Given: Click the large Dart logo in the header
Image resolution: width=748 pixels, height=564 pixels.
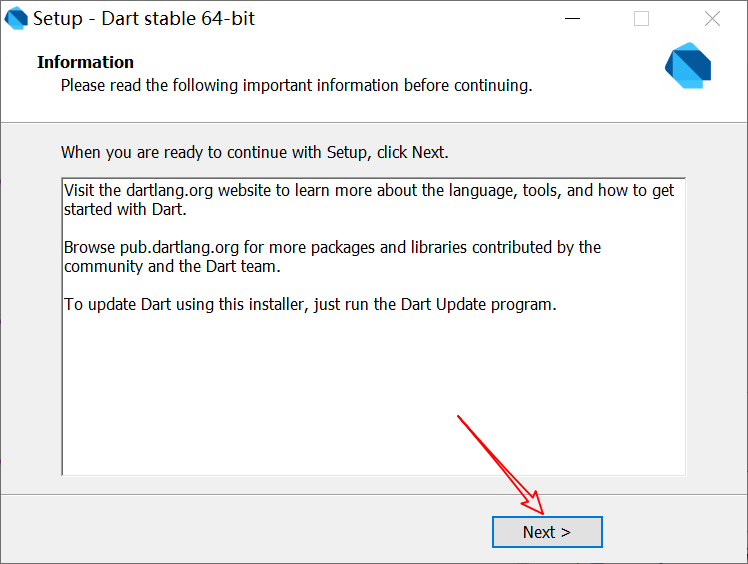Looking at the screenshot, I should point(688,65).
